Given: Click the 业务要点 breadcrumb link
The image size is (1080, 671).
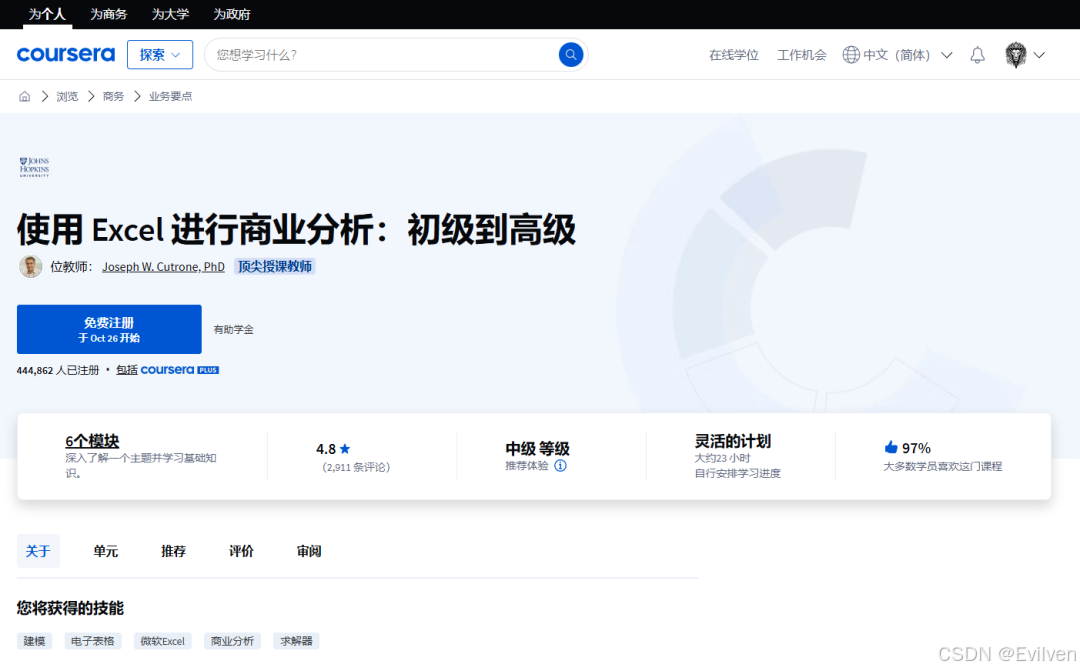Looking at the screenshot, I should coord(170,96).
